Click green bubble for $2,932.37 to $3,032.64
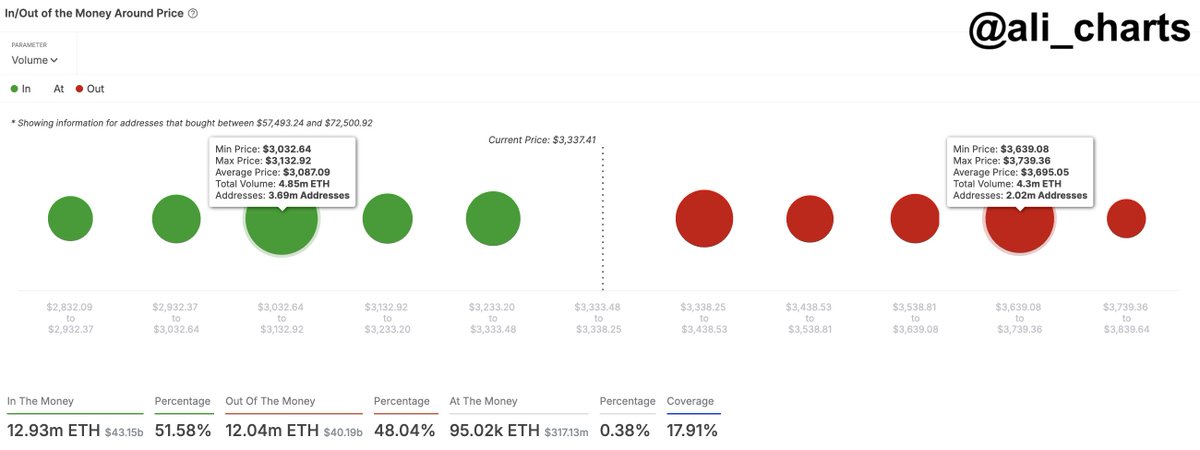The width and height of the screenshot is (1200, 450). coord(177,219)
